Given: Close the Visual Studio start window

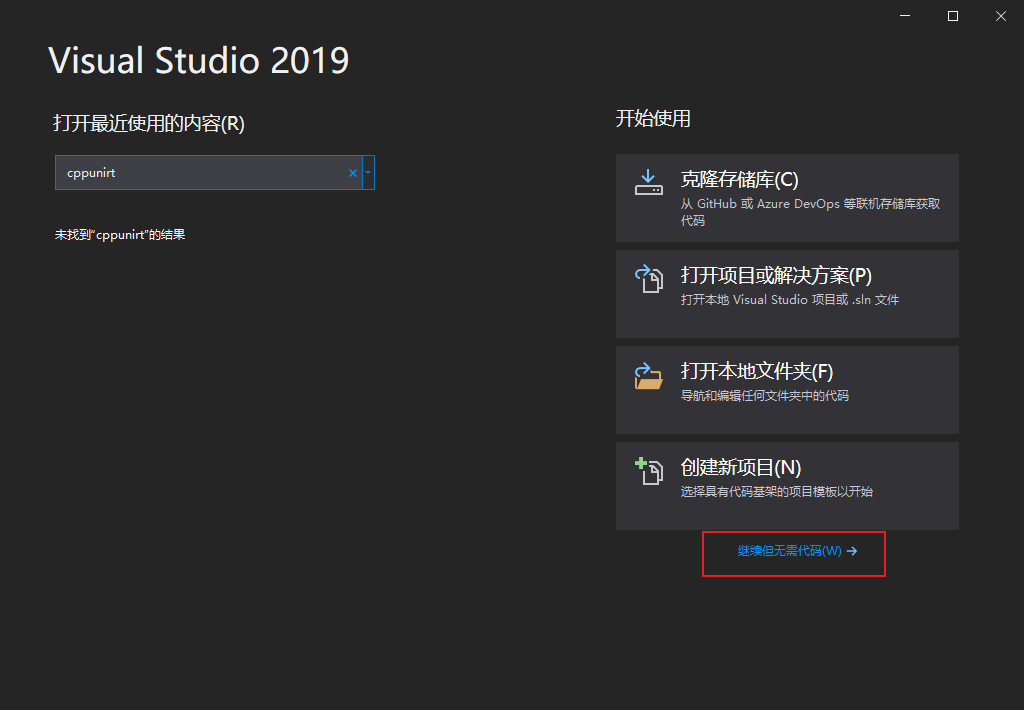Looking at the screenshot, I should tap(1000, 16).
